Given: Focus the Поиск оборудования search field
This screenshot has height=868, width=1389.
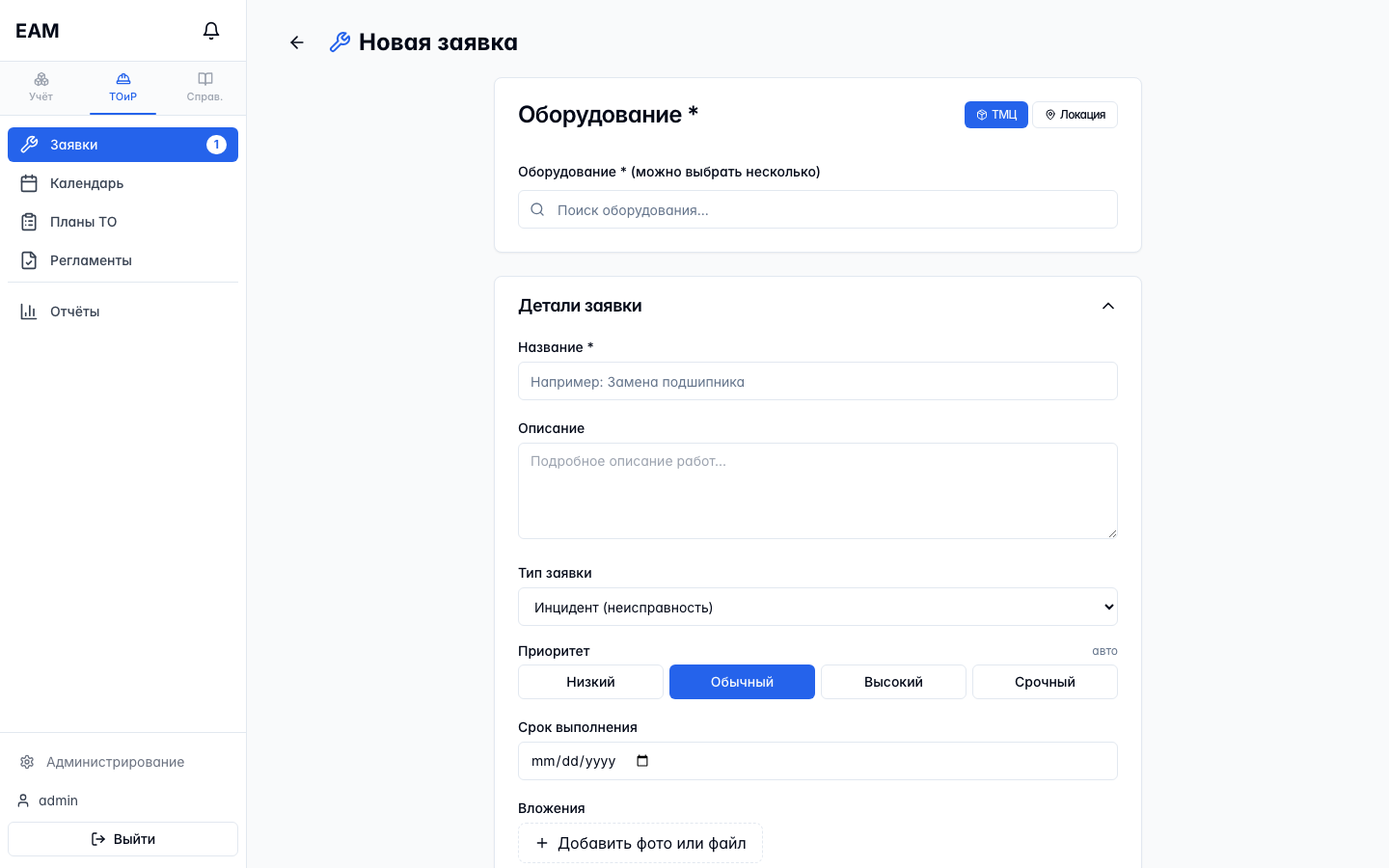Looking at the screenshot, I should tap(818, 209).
